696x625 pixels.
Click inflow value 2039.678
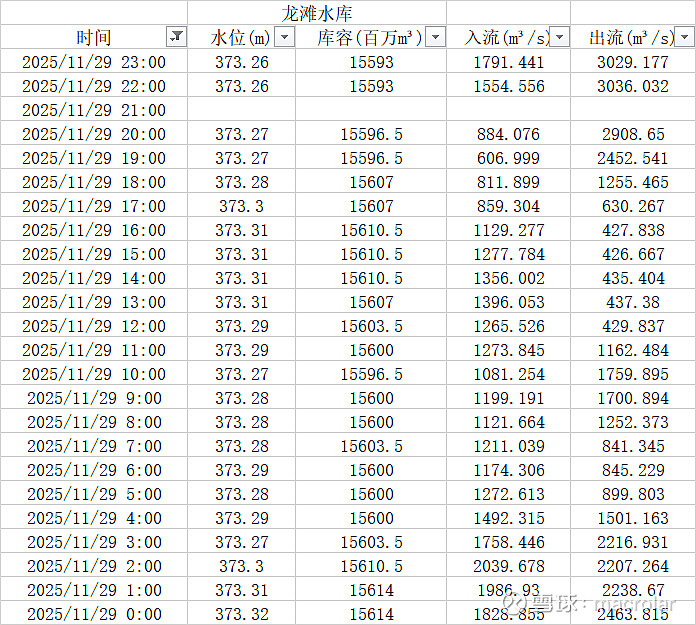pos(508,565)
